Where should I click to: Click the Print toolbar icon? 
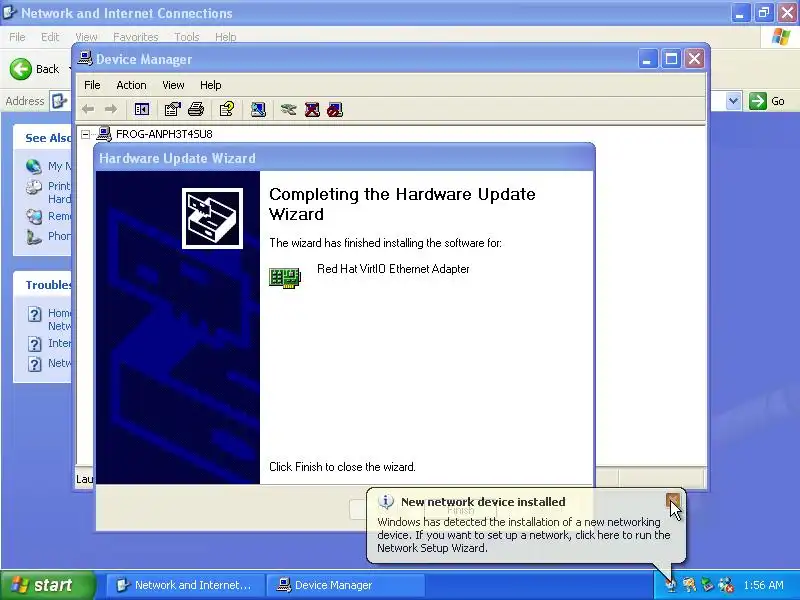(x=196, y=109)
